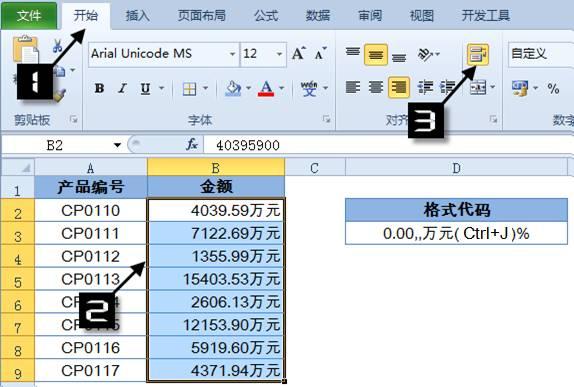This screenshot has height=387, width=574.
Task: Expand the phonetic guide dropdown arrow
Action: [x=325, y=89]
